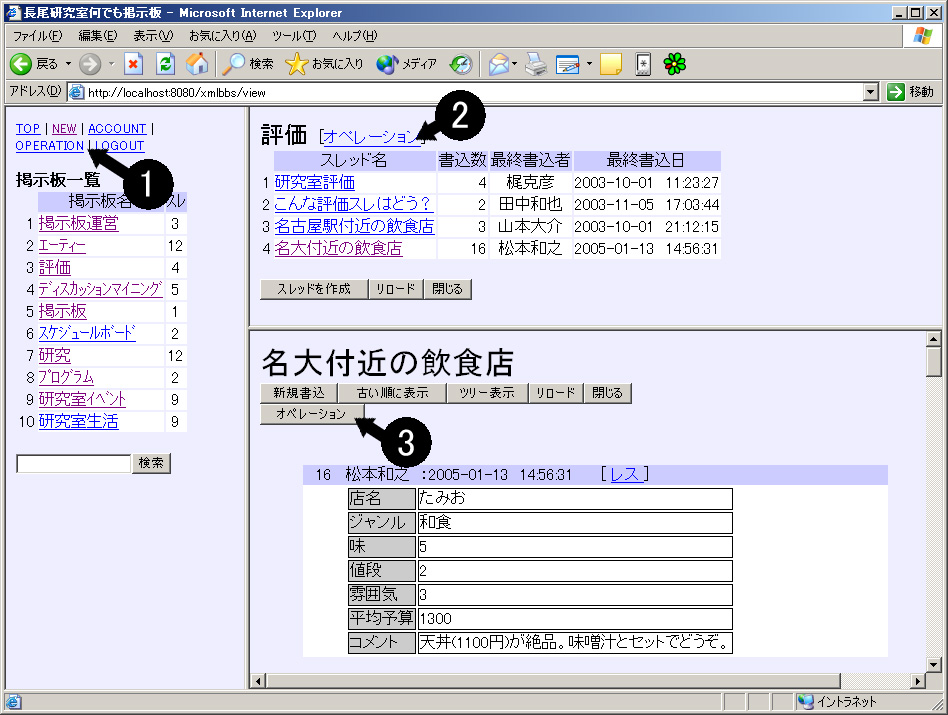
Task: Click the Stop loading icon
Action: 133,64
